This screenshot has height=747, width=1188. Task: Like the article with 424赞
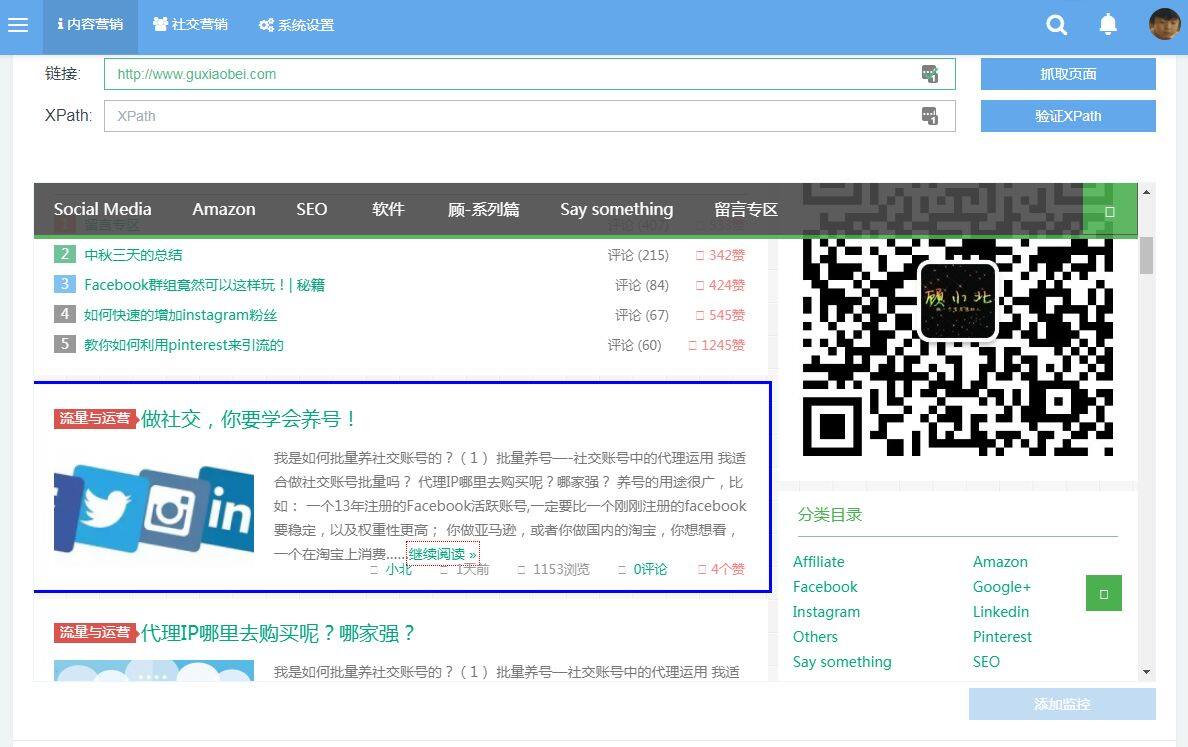point(721,286)
